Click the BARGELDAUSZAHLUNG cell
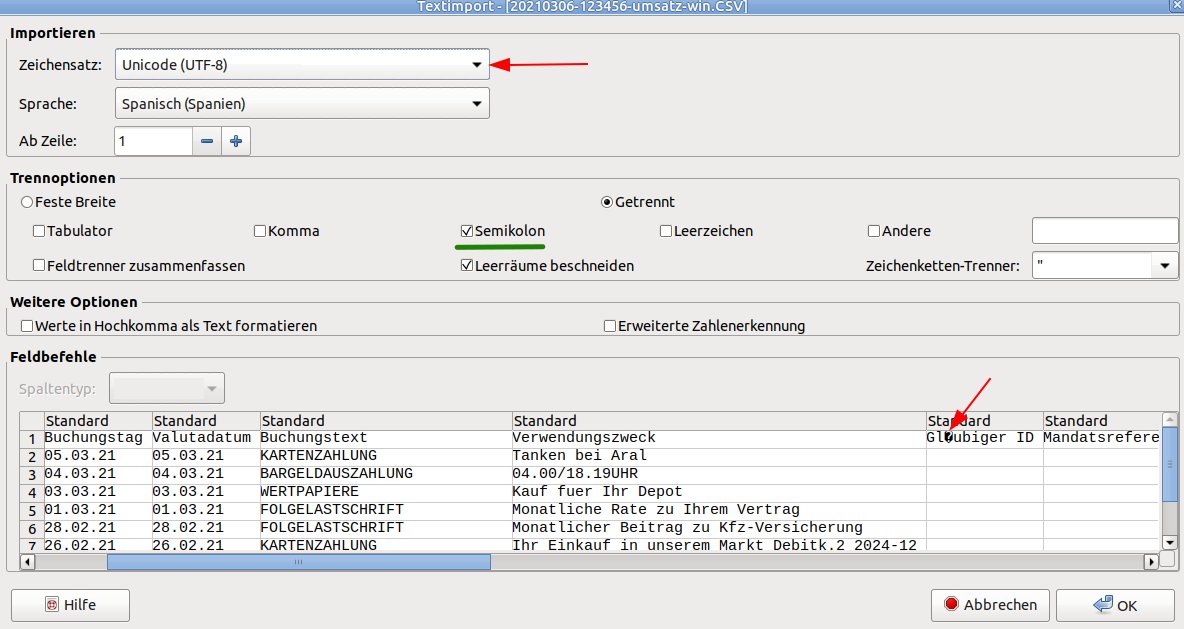Viewport: 1184px width, 629px height. [385, 474]
